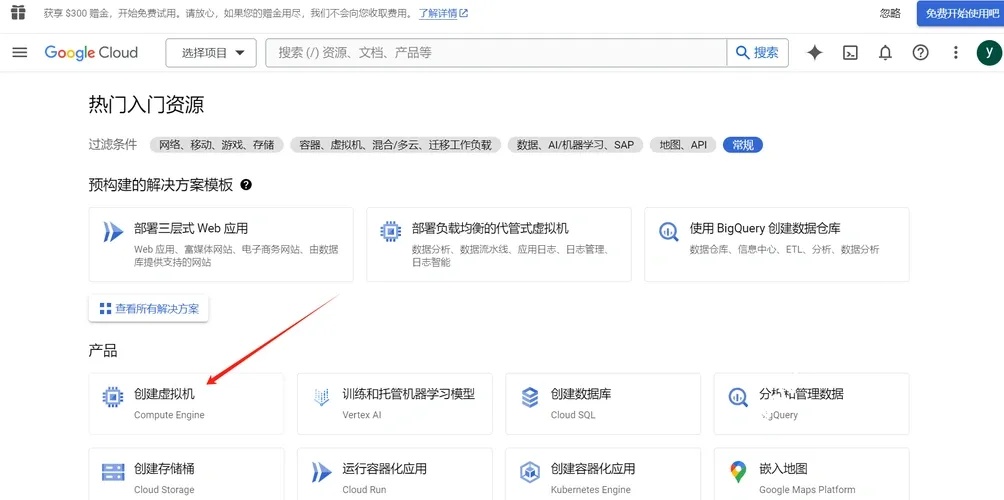
Task: Open the 创建存储桶 card
Action: [186, 474]
